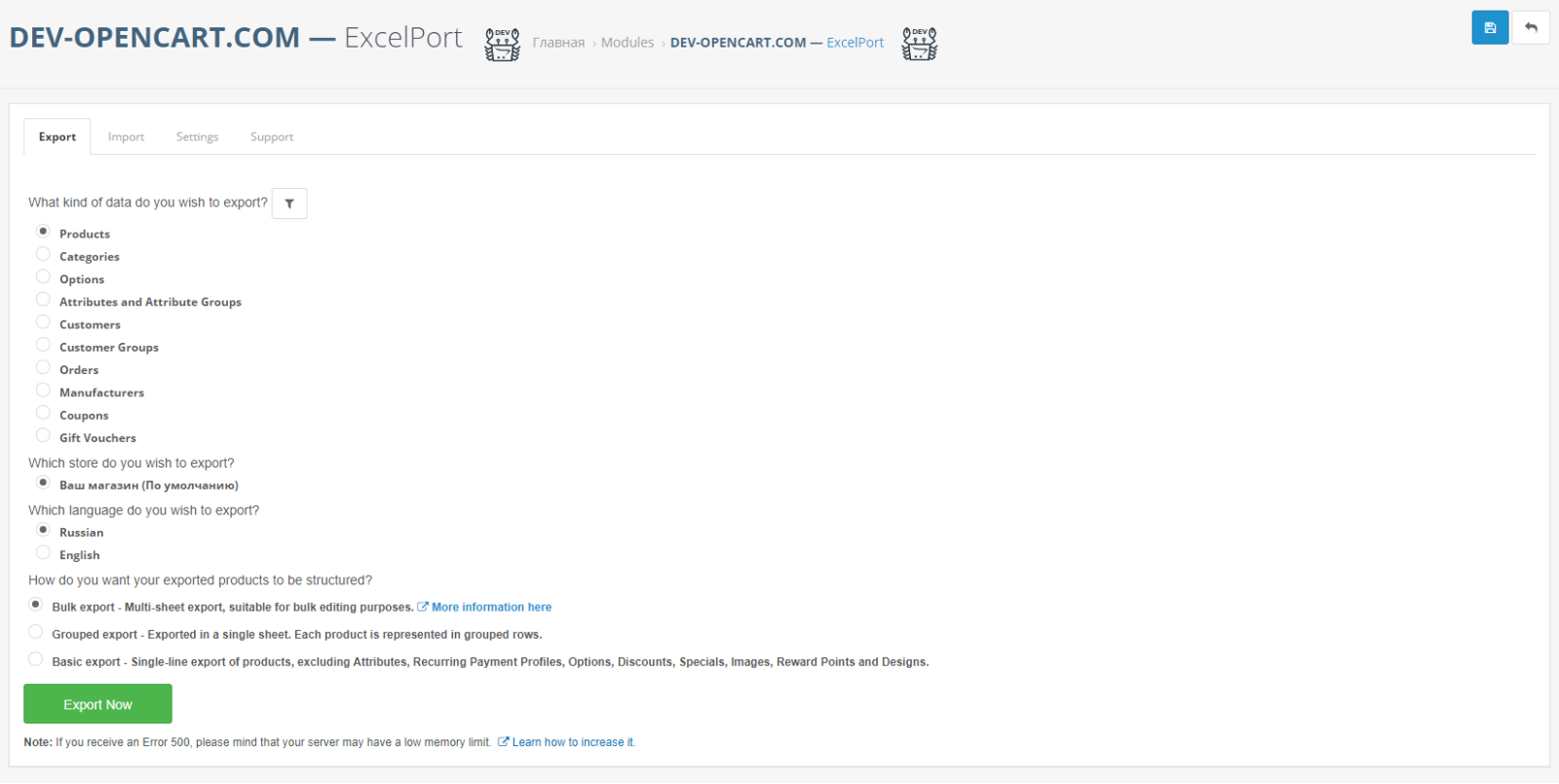Image resolution: width=1559 pixels, height=784 pixels.
Task: Select Bulk export structure option
Action: pyautogui.click(x=35, y=605)
